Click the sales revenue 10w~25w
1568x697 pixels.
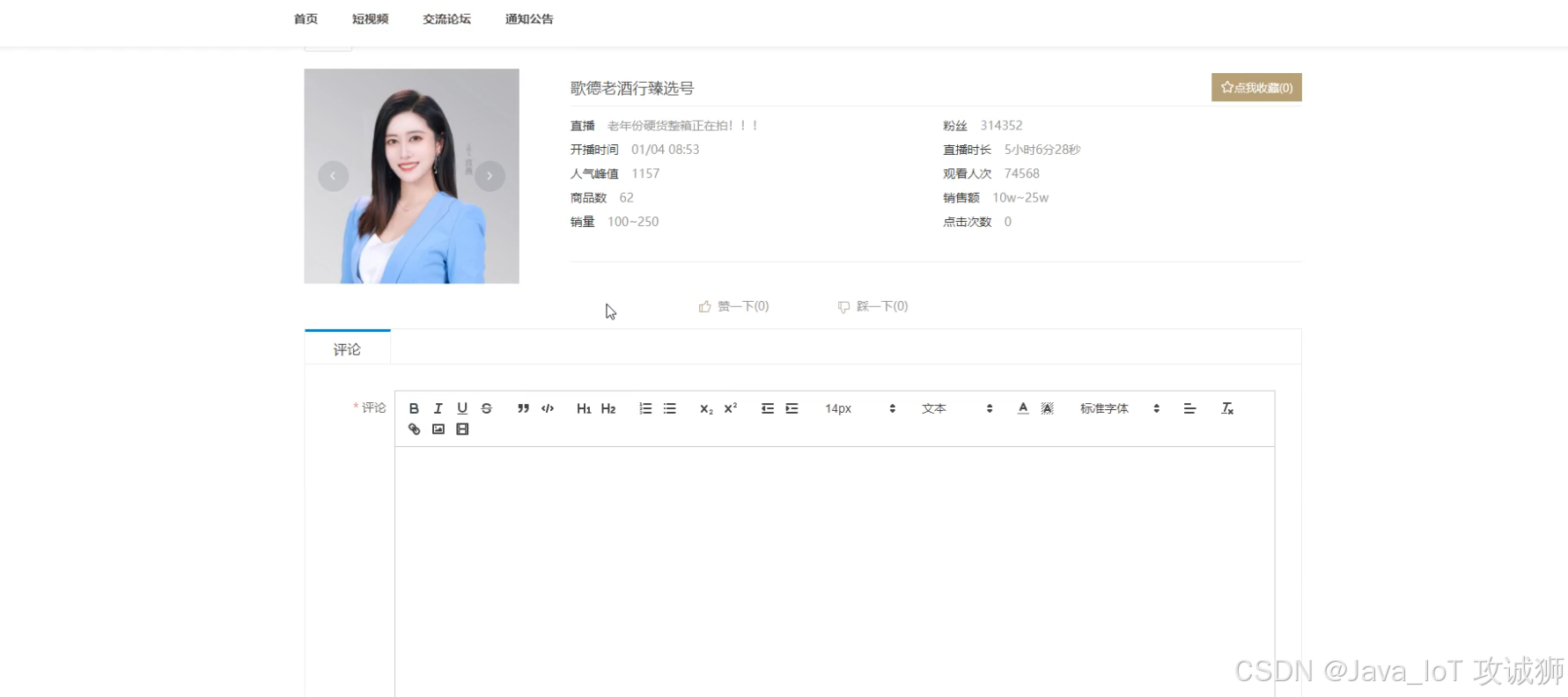click(x=1020, y=198)
